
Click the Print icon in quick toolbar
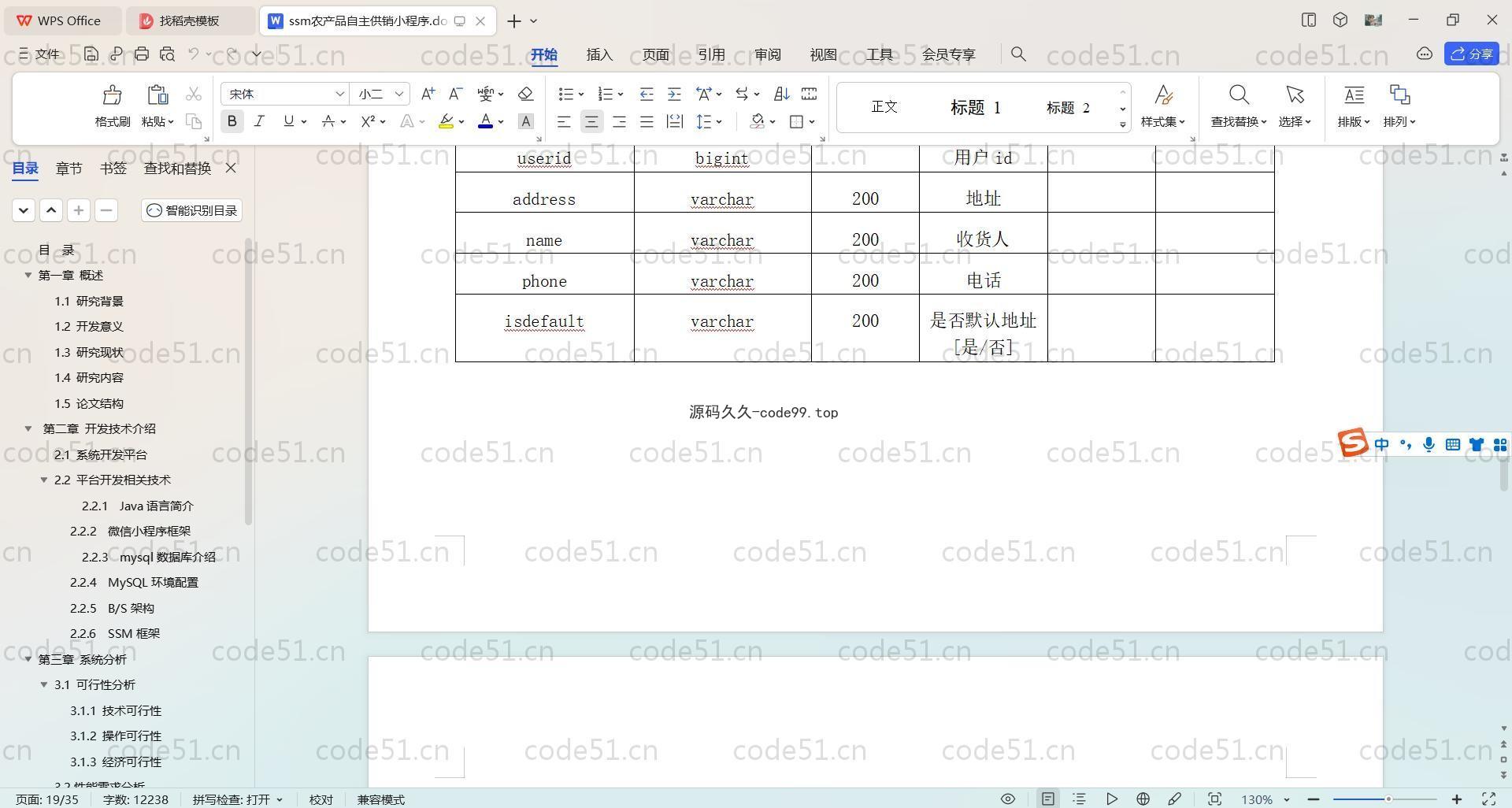142,54
